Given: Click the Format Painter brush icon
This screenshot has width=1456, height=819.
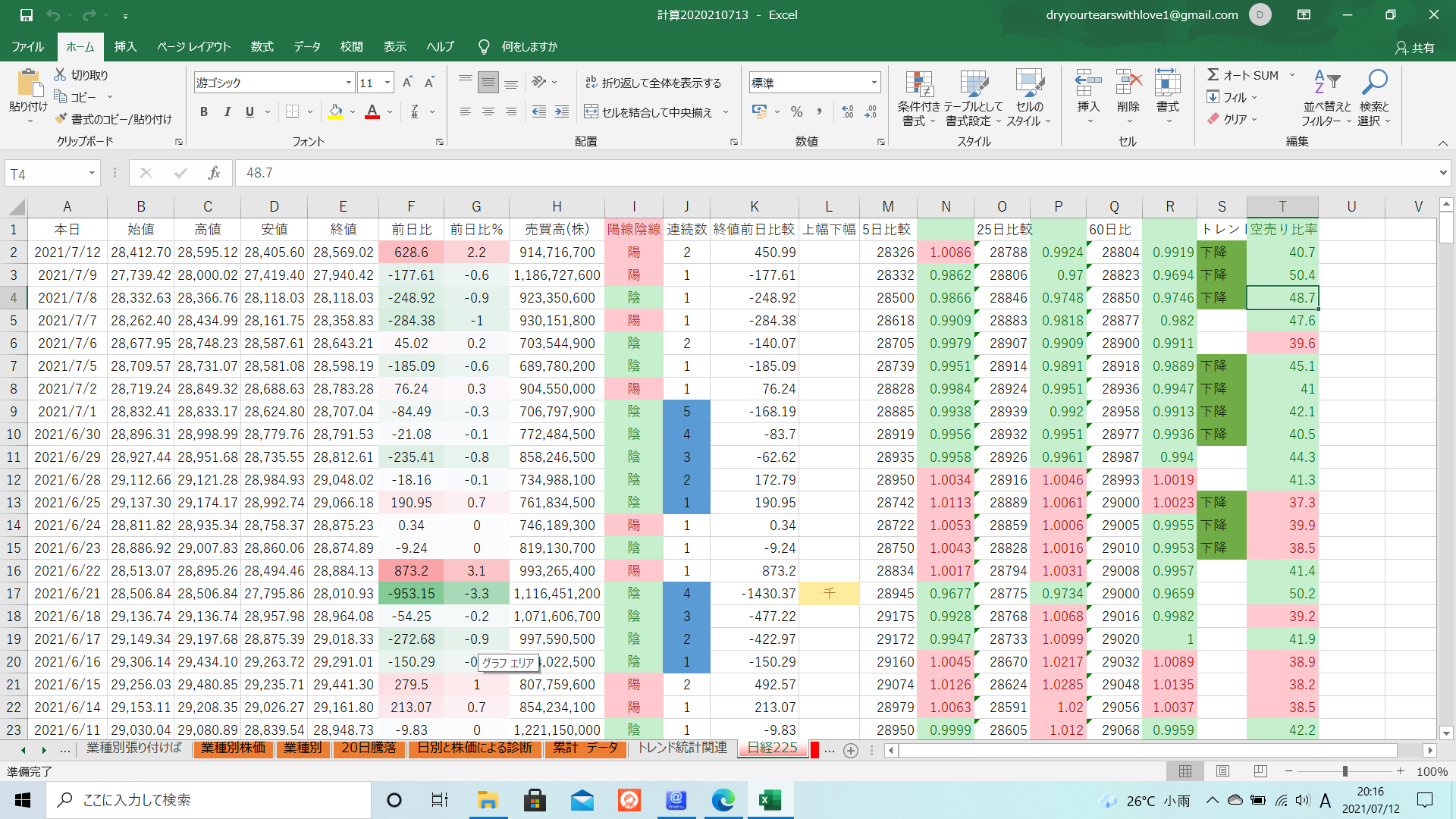Looking at the screenshot, I should click(61, 119).
